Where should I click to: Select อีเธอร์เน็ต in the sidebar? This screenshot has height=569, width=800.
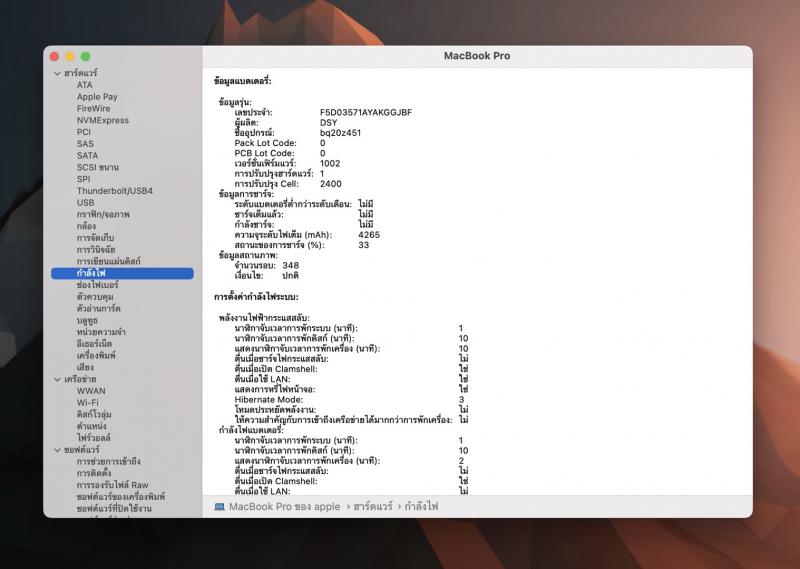94,343
